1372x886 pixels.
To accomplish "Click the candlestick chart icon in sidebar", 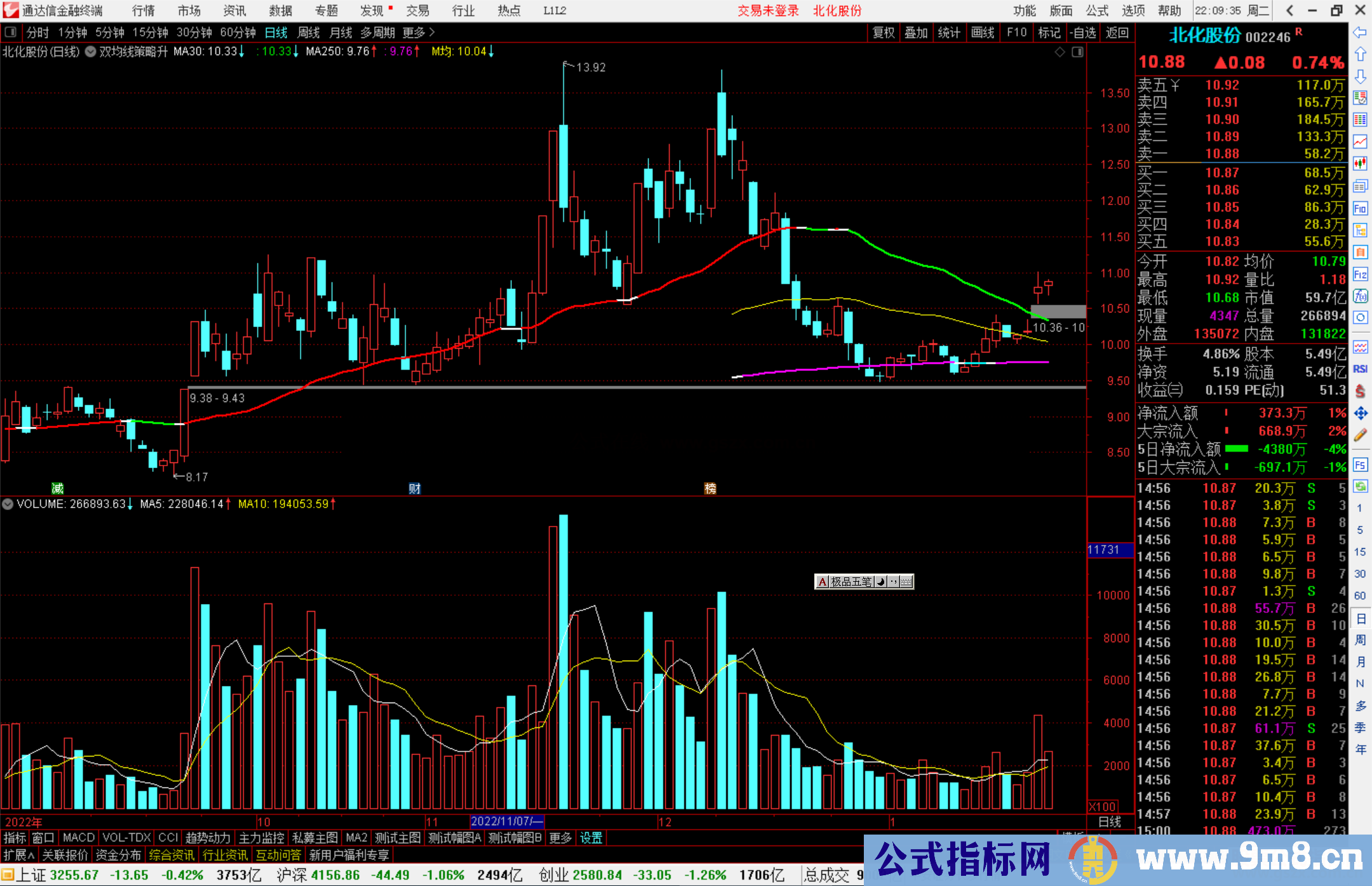I will point(1360,164).
